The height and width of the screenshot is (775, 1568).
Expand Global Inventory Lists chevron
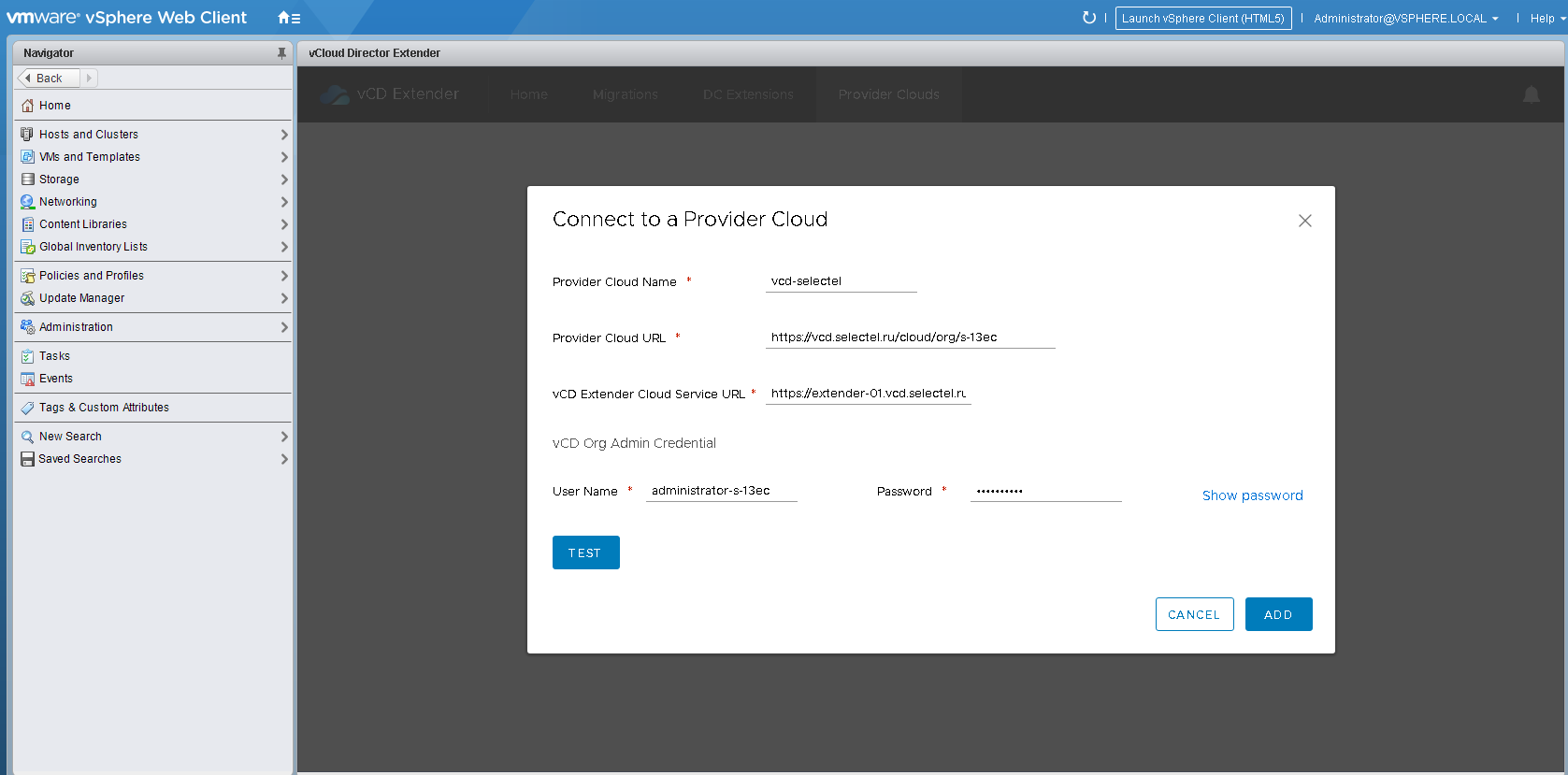click(x=284, y=247)
